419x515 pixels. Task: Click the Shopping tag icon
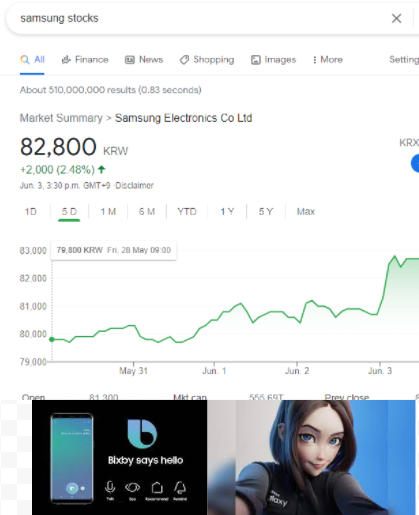point(184,60)
